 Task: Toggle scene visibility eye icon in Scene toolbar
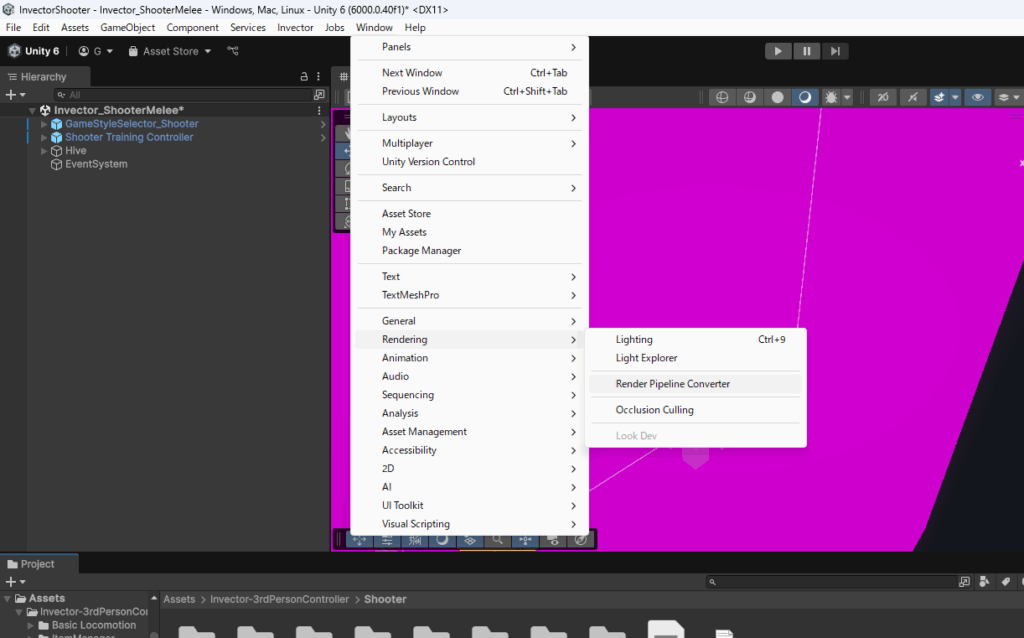click(x=977, y=97)
